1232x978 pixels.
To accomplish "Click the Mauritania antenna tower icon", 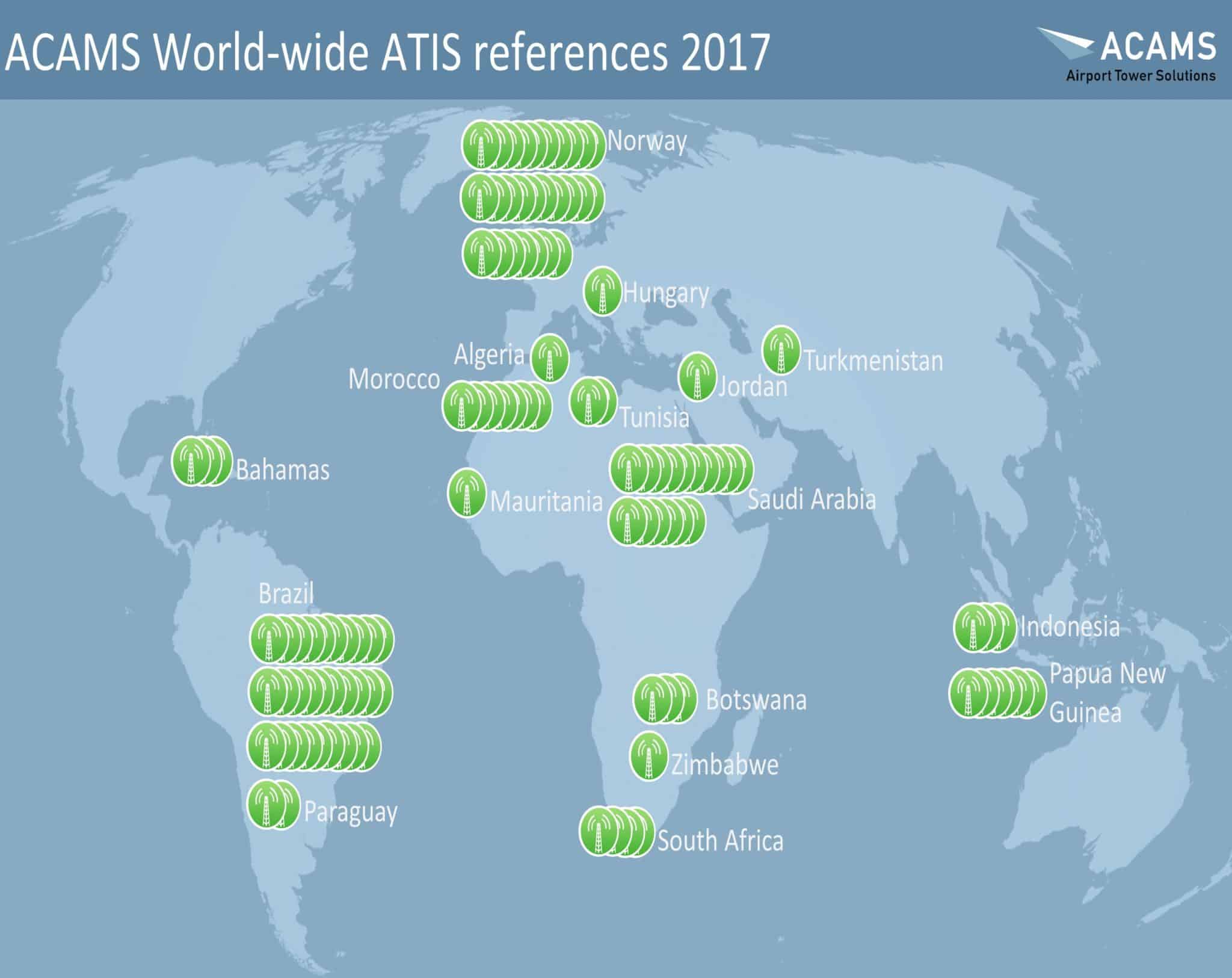I will pos(466,493).
